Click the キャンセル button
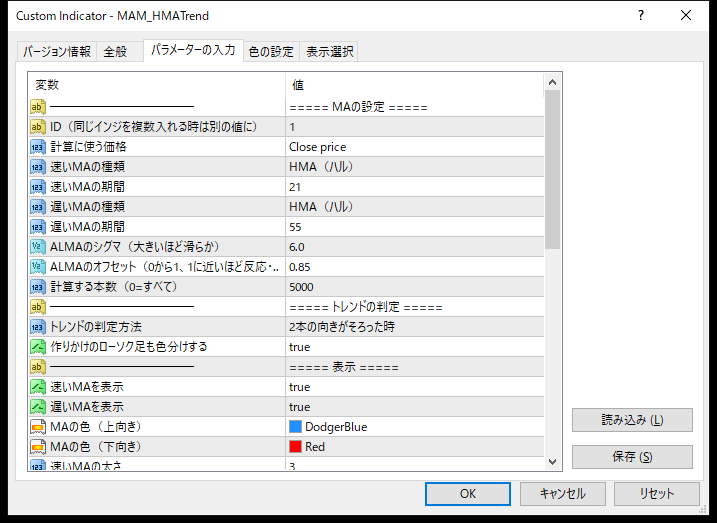 [562, 494]
